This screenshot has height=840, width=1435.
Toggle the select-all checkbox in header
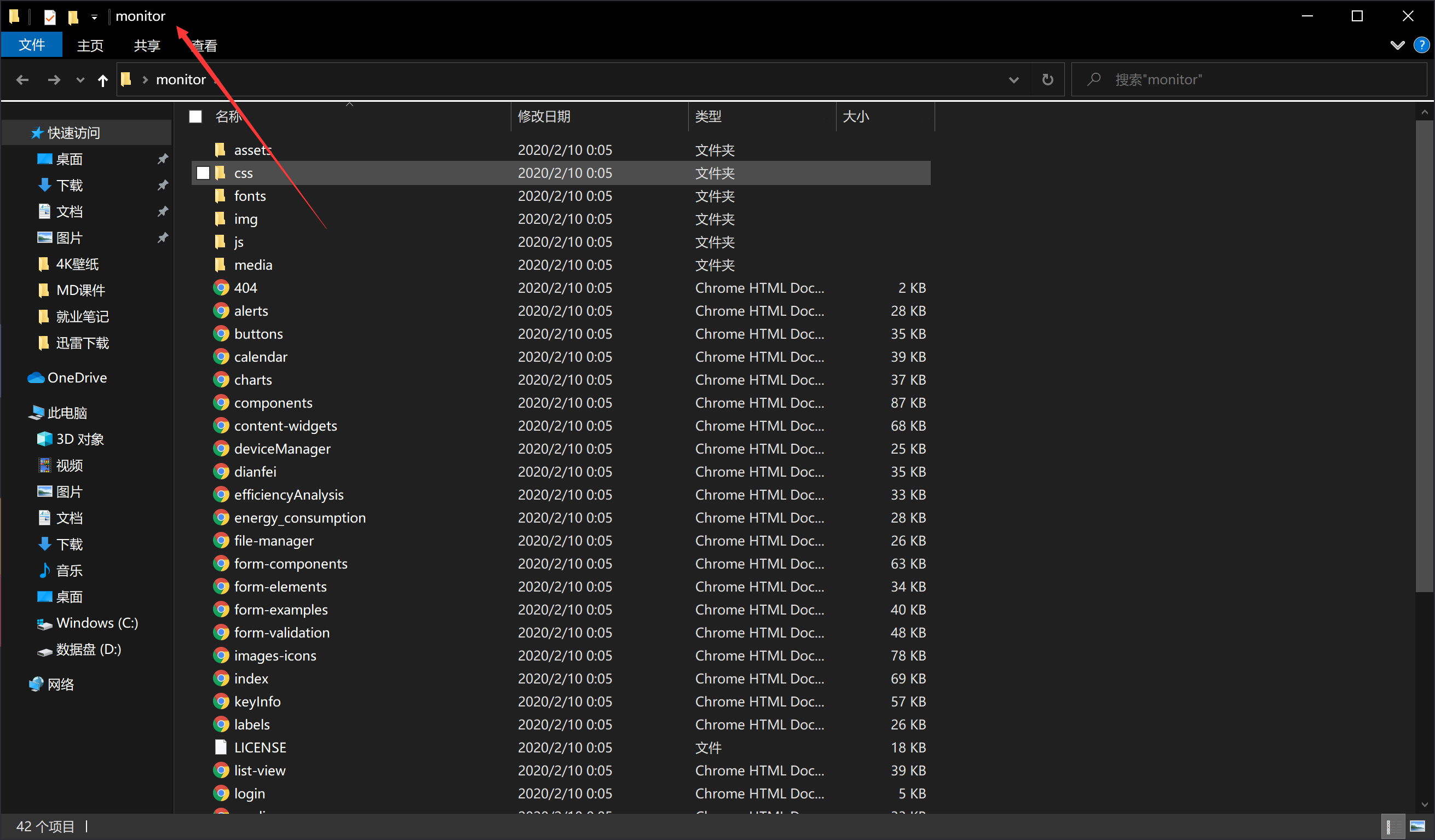196,117
